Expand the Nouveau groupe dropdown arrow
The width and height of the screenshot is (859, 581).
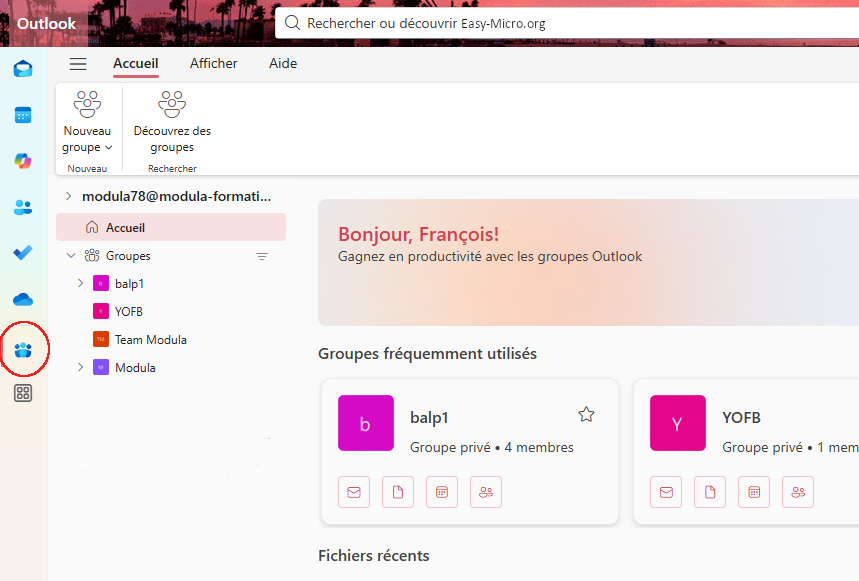108,147
